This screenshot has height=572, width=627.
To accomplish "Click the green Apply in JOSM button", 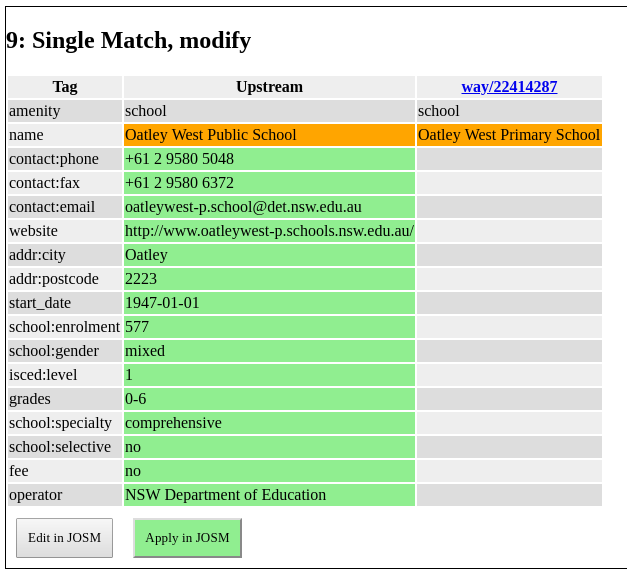I will [187, 538].
